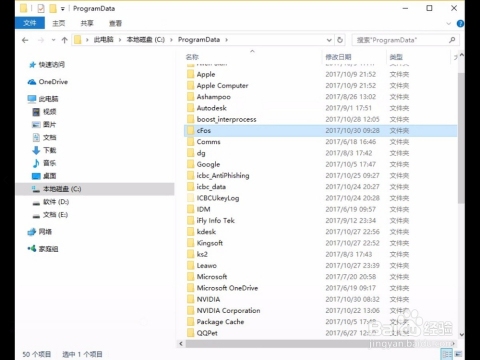This screenshot has height=360, width=480.
Task: Select the kdesk folder icon
Action: (191, 232)
